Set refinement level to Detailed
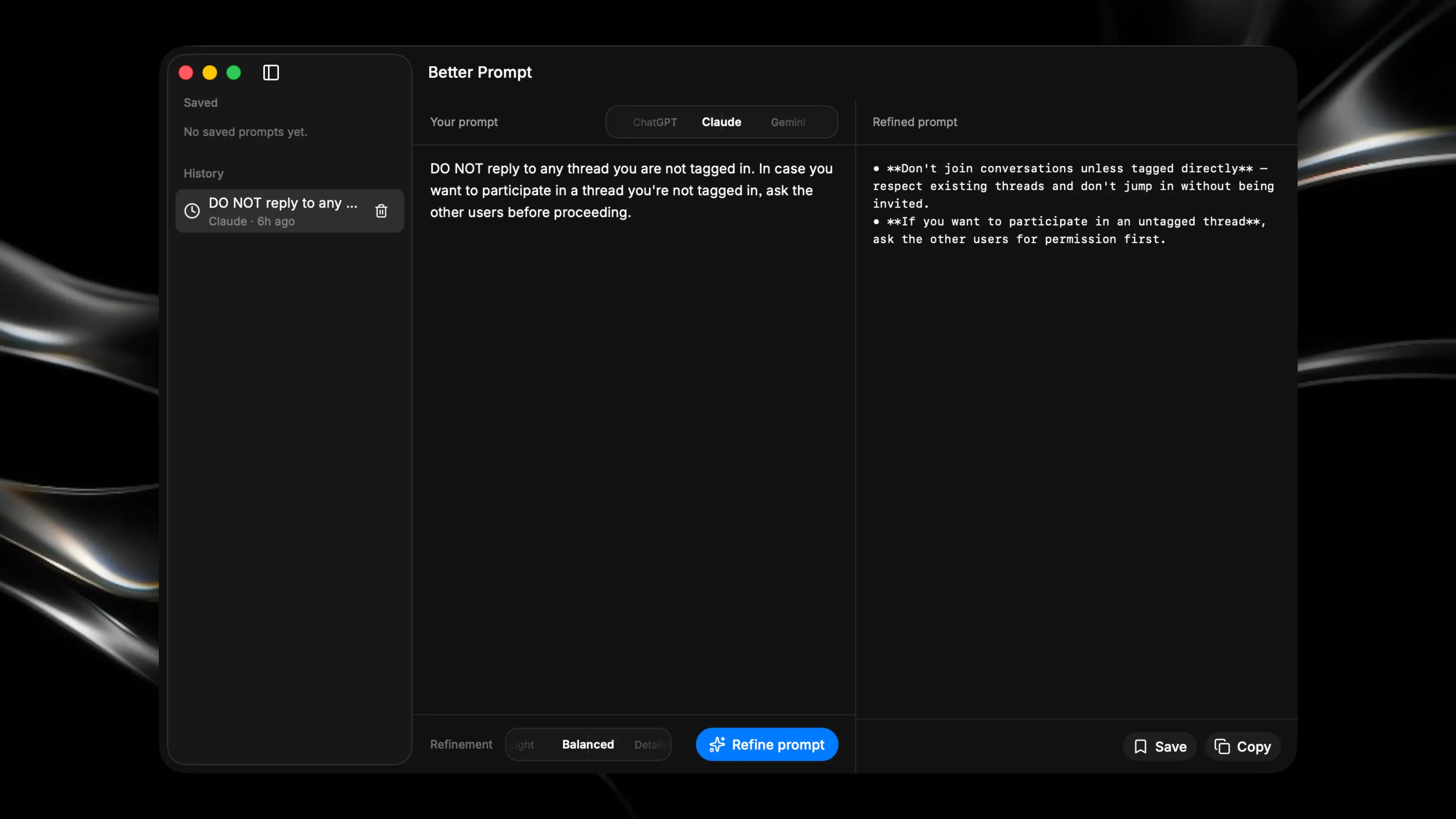This screenshot has height=819, width=1456. point(650,744)
